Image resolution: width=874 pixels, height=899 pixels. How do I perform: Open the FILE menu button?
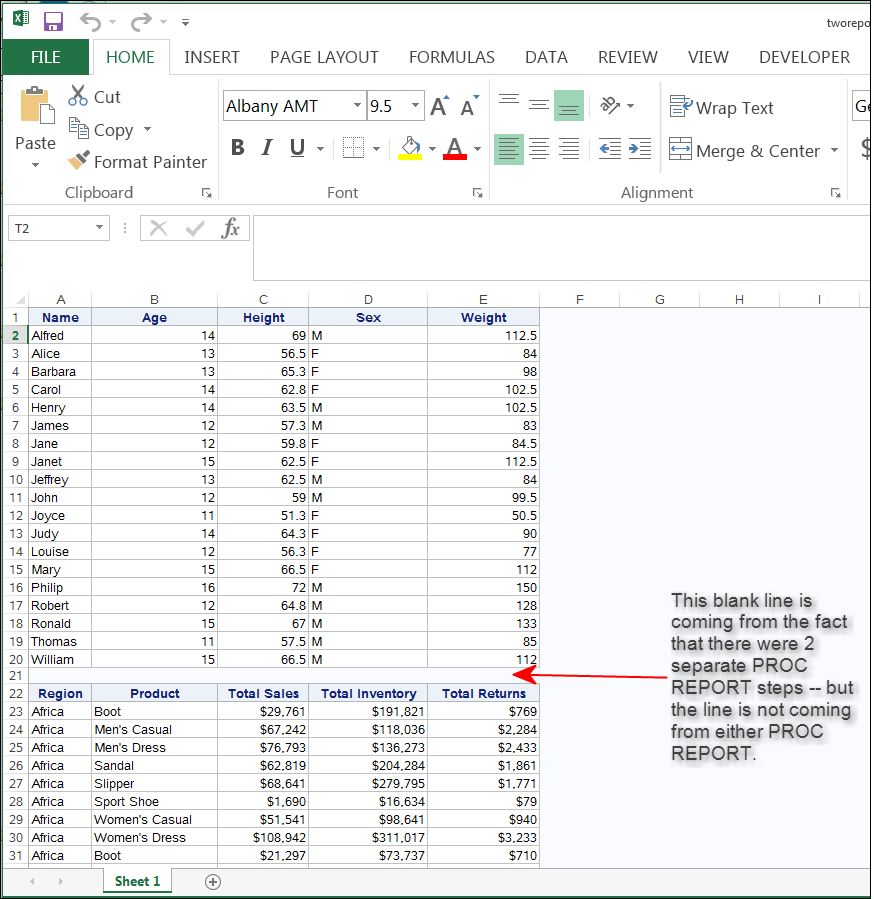pyautogui.click(x=45, y=57)
